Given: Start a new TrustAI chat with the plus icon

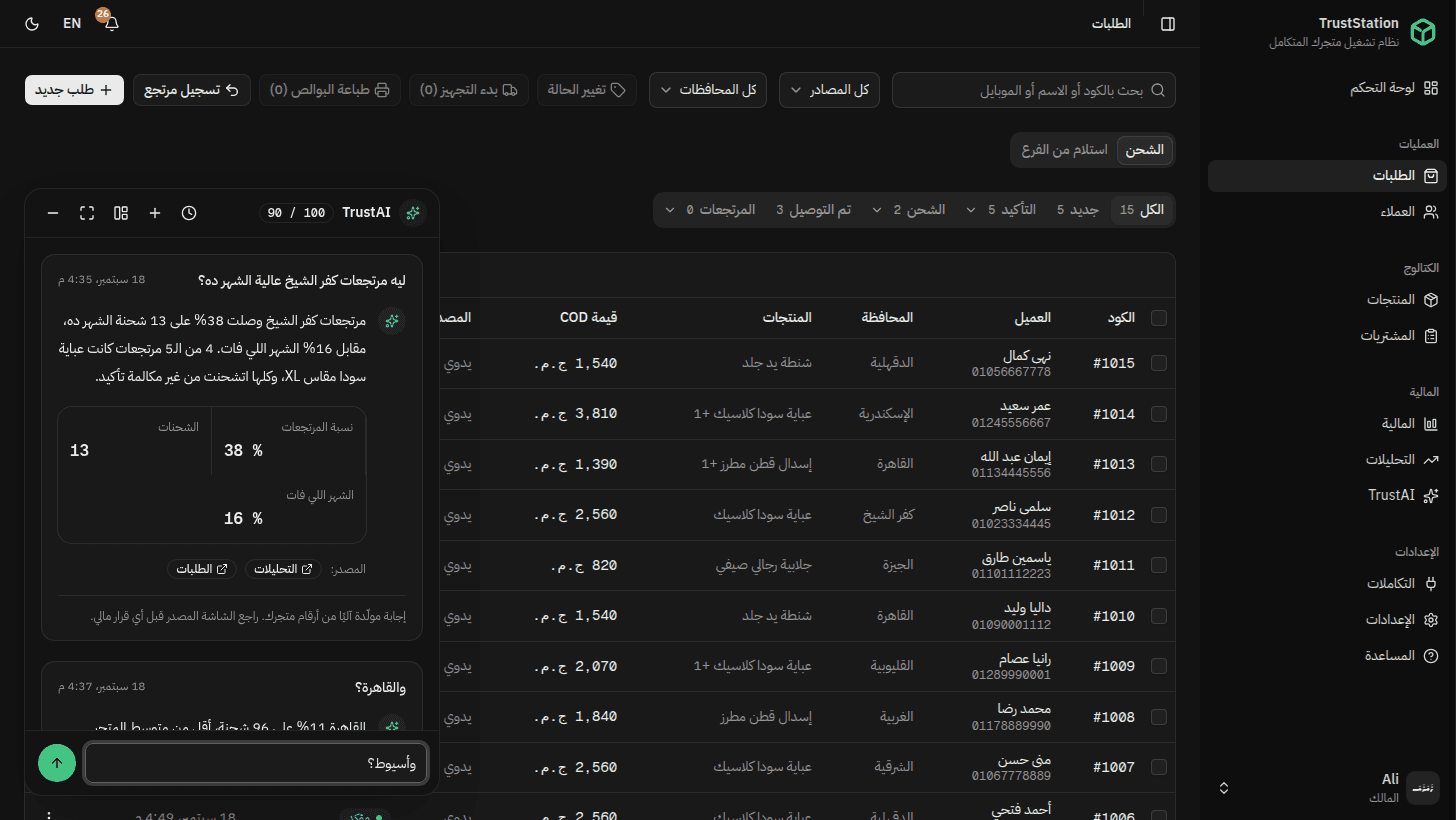Looking at the screenshot, I should (155, 213).
